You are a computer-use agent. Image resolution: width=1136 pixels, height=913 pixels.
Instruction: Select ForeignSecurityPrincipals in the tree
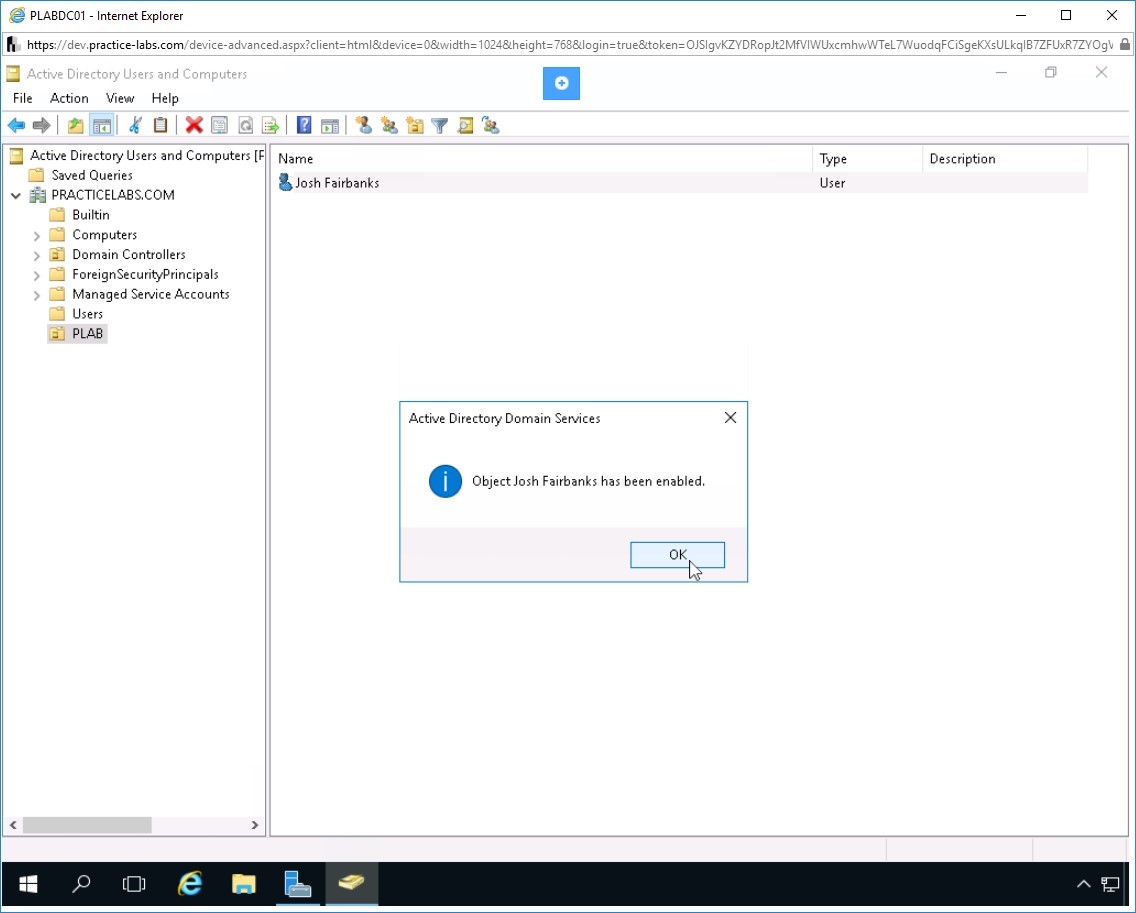[x=145, y=274]
